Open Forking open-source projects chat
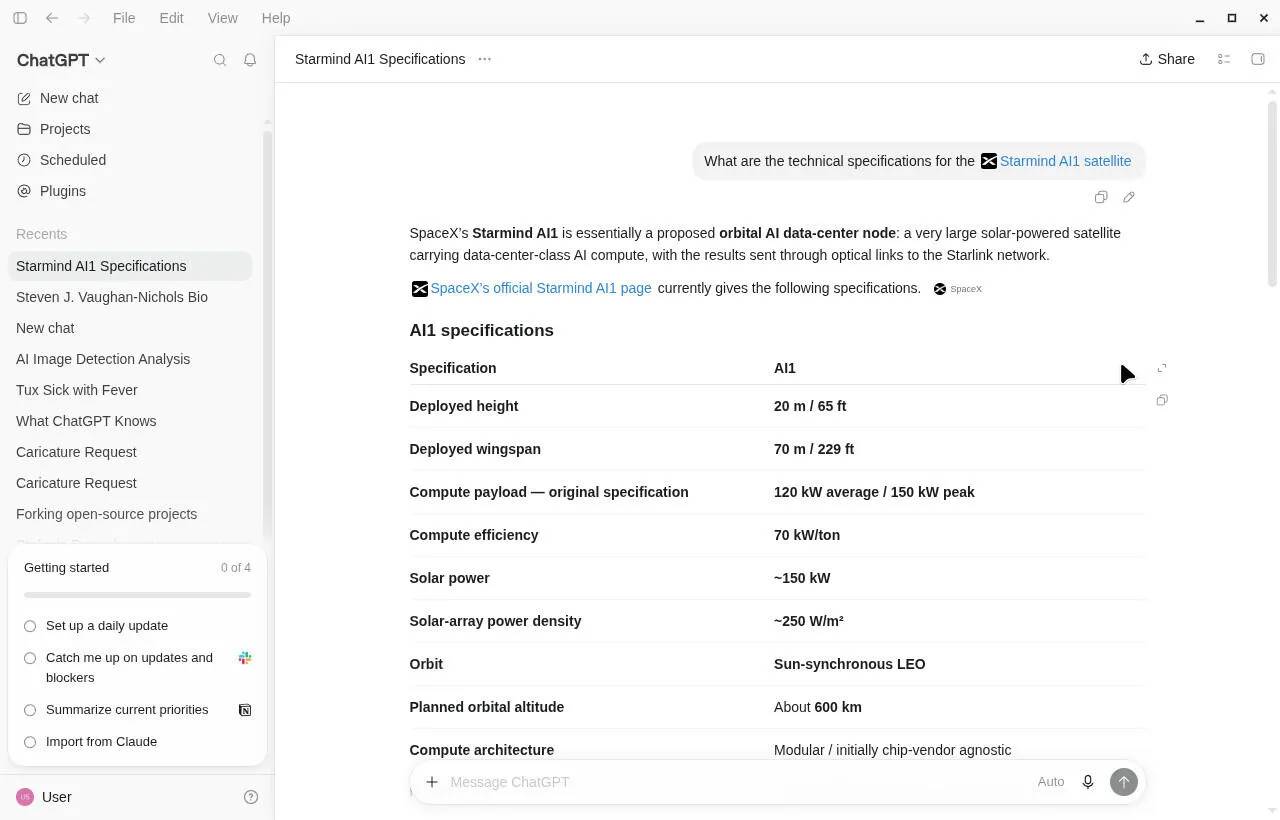1280x820 pixels. (x=130, y=514)
